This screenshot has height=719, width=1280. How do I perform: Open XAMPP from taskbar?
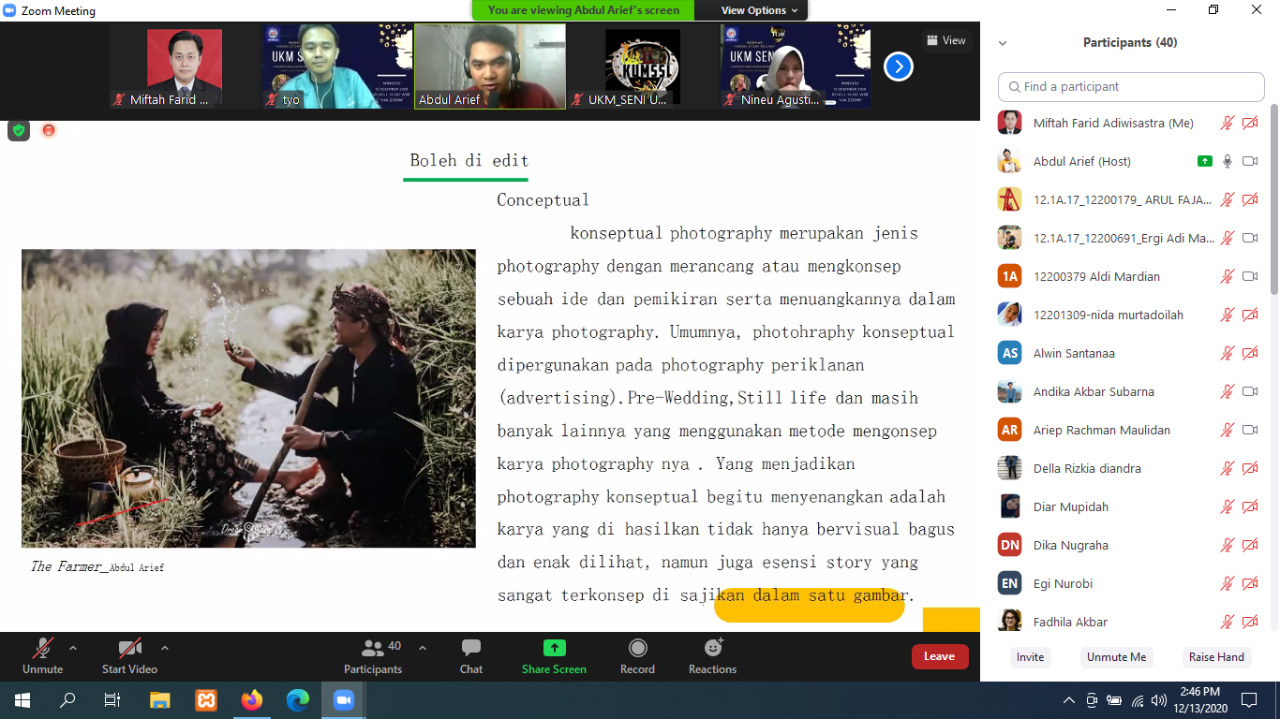click(x=206, y=700)
